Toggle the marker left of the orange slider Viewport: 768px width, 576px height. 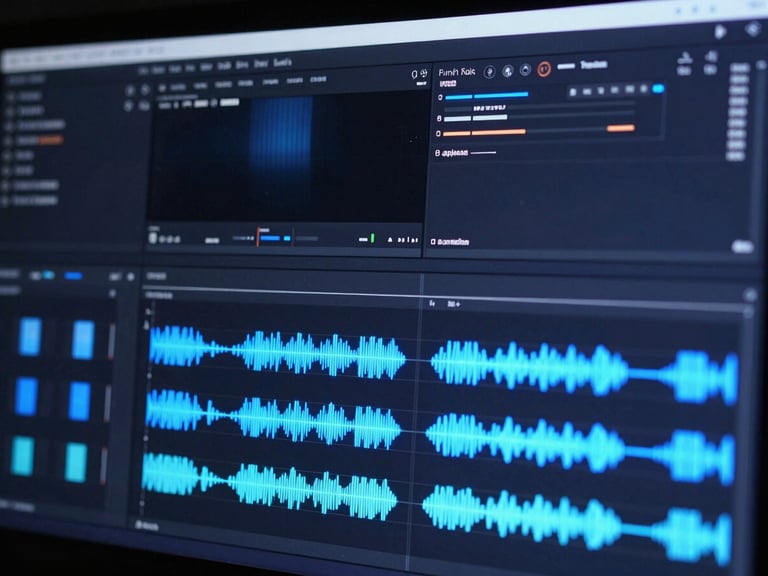438,133
